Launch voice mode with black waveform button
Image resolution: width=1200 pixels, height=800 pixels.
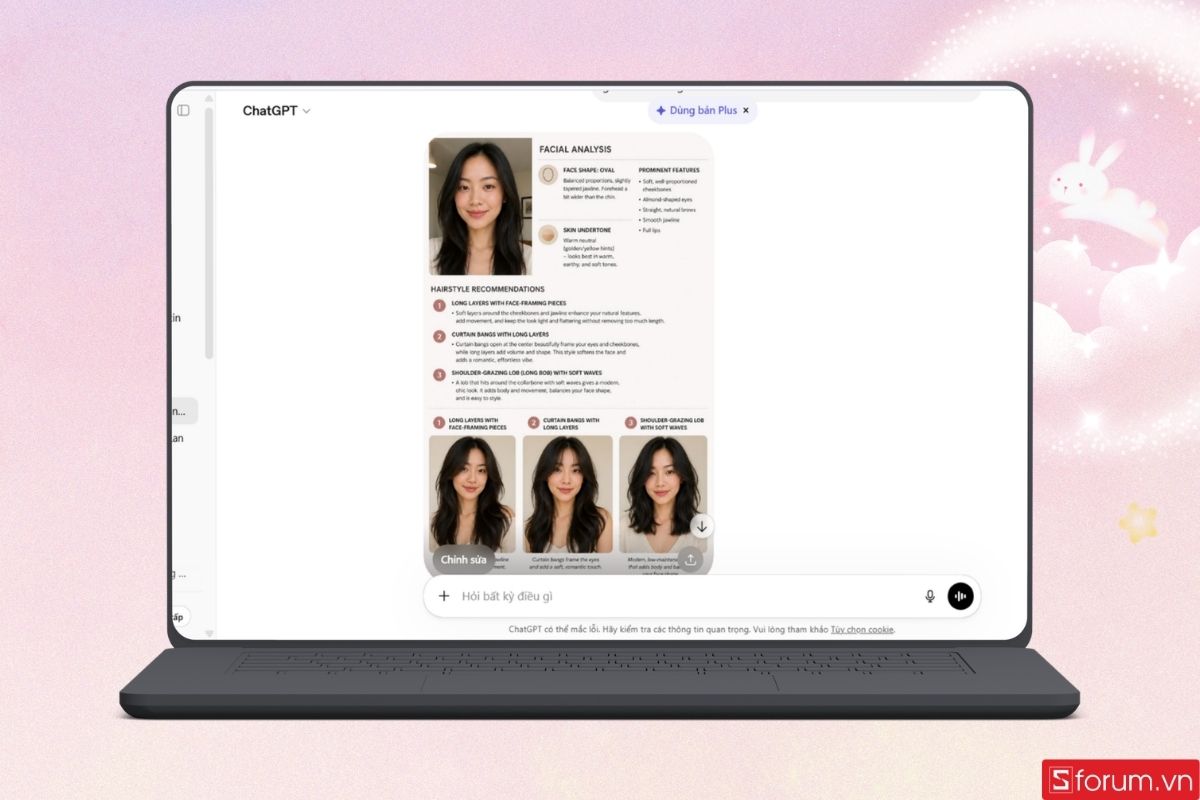[960, 596]
